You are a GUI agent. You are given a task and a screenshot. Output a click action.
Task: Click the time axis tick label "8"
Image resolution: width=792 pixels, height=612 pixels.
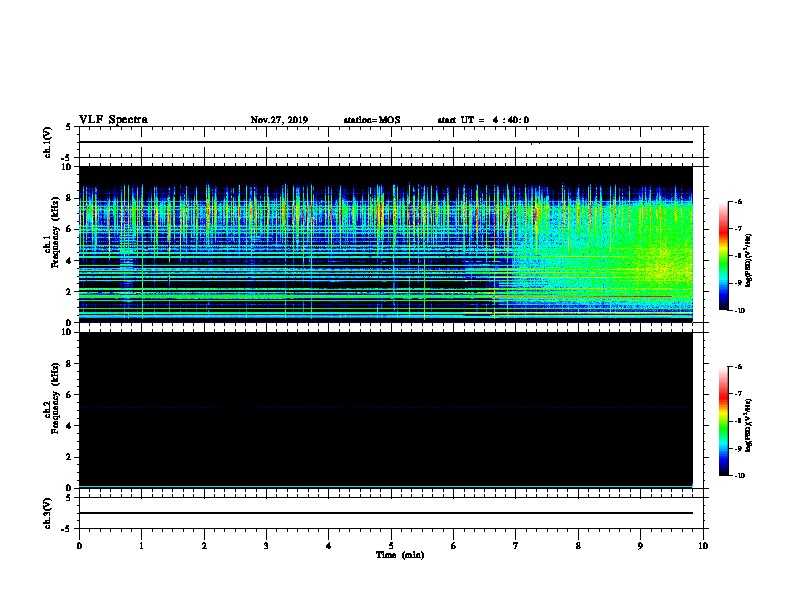pyautogui.click(x=578, y=546)
